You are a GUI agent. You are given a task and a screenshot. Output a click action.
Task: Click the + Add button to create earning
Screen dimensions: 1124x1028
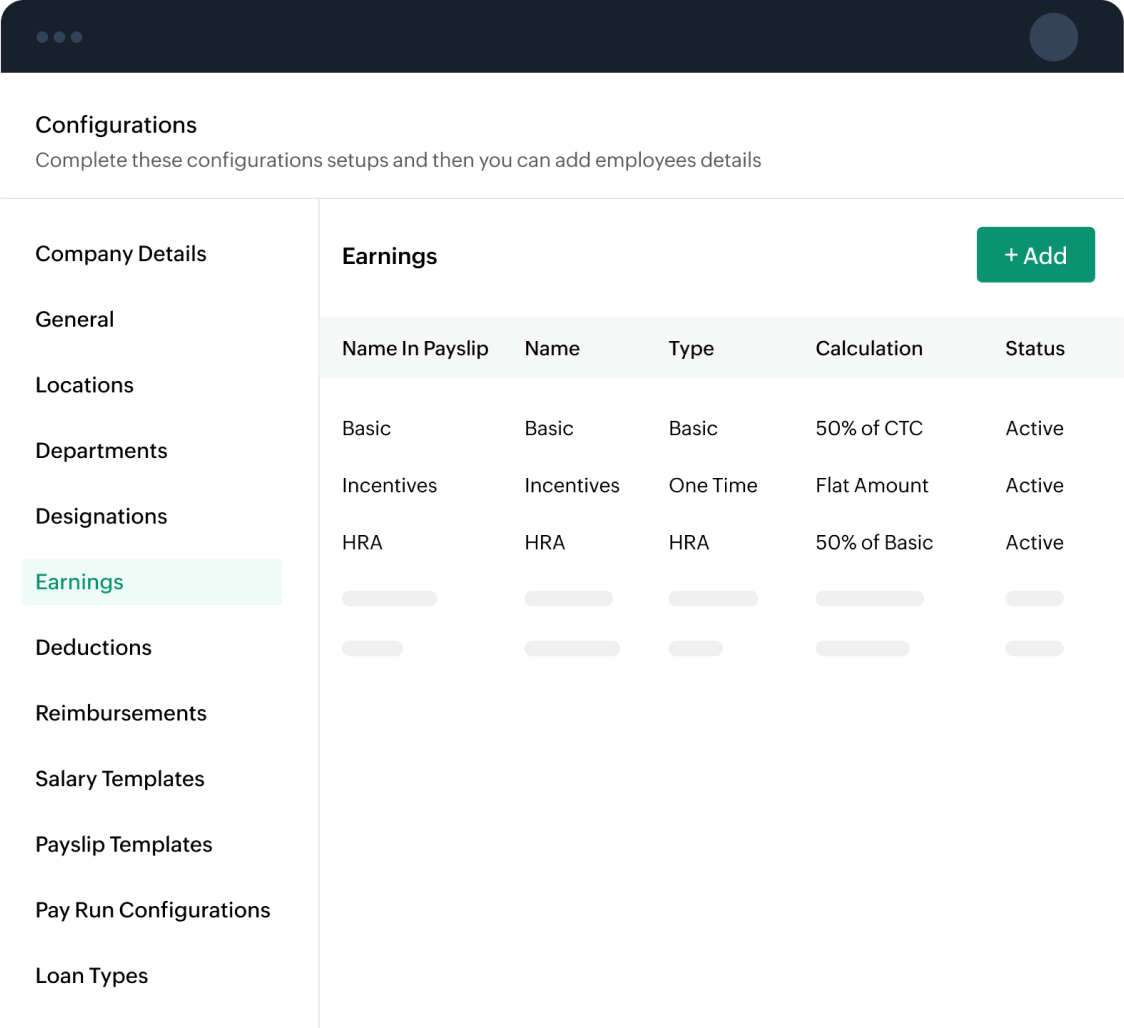click(1035, 254)
